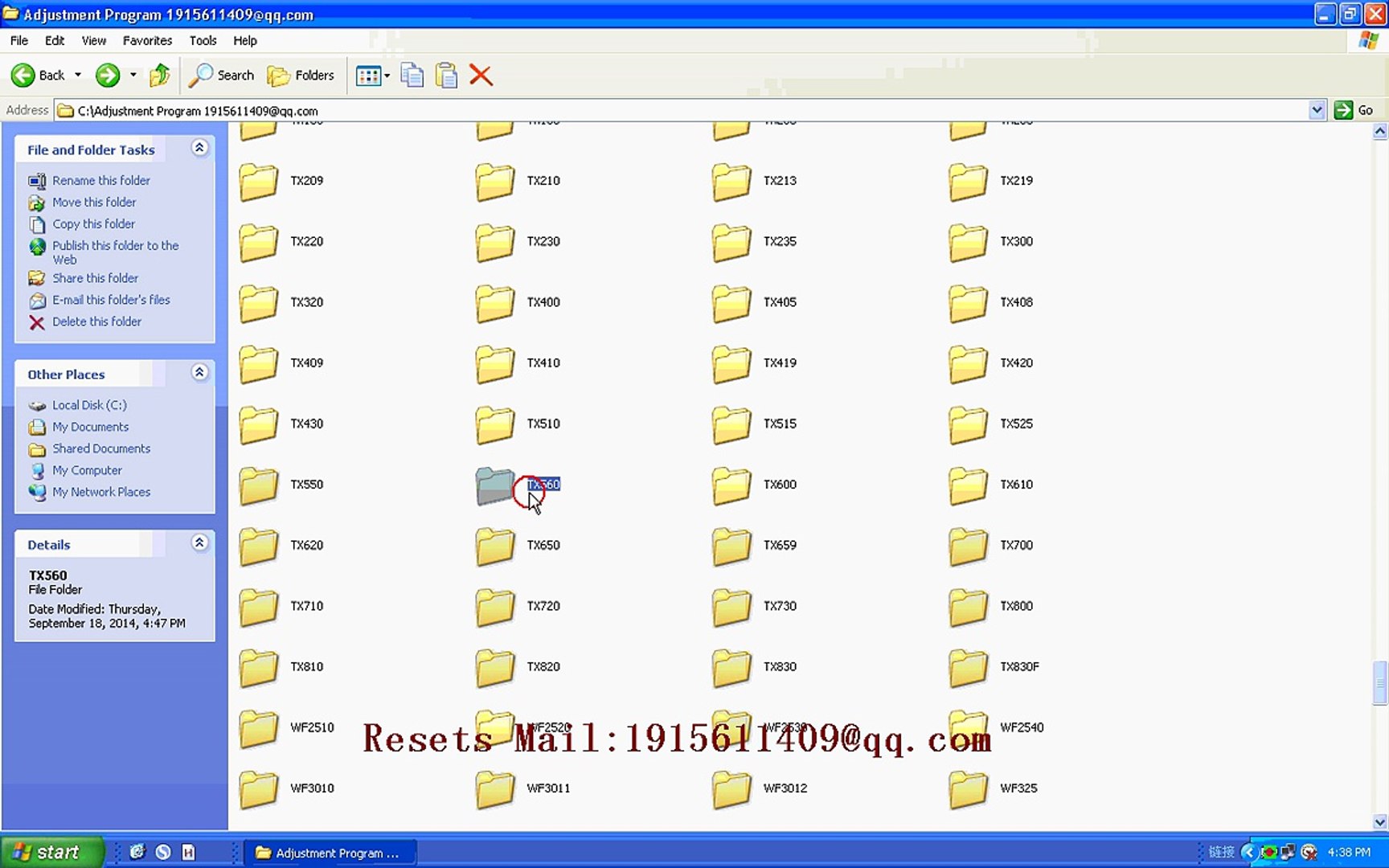Collapse the File and Folder Tasks panel
This screenshot has width=1389, height=868.
pos(199,148)
